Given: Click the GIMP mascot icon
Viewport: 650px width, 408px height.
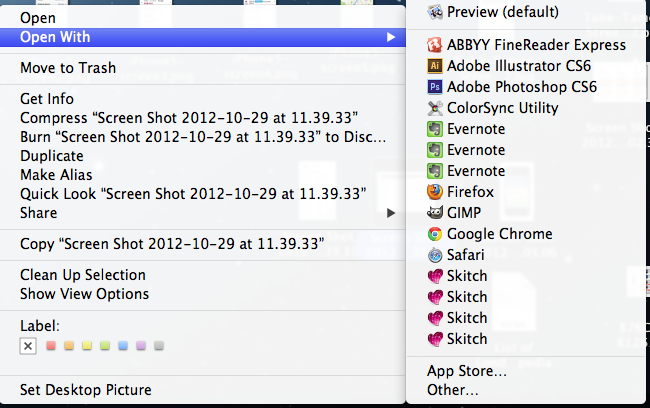Looking at the screenshot, I should click(435, 213).
